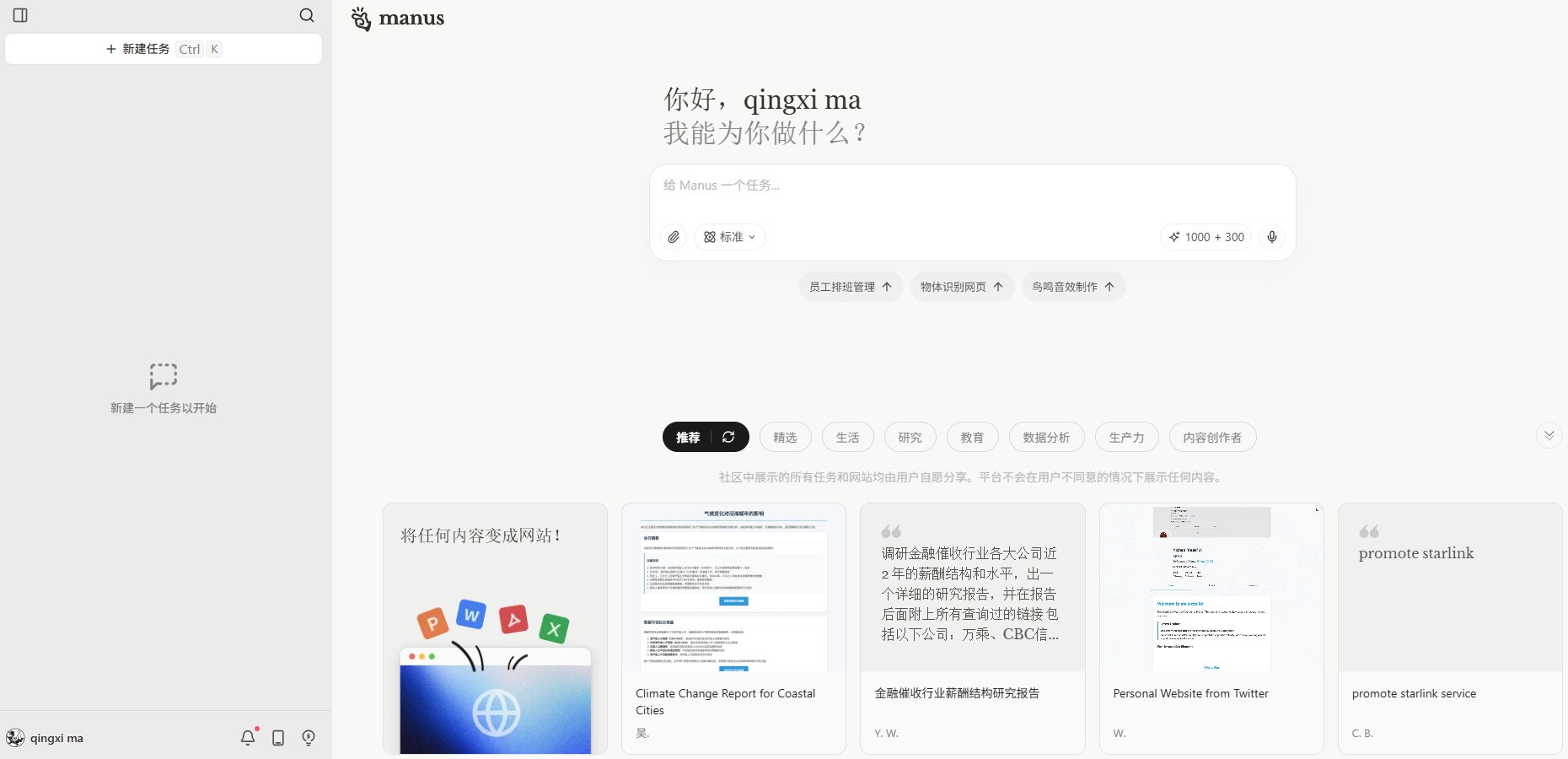Switch to the 教育 tab
This screenshot has height=759, width=1568.
(x=972, y=437)
